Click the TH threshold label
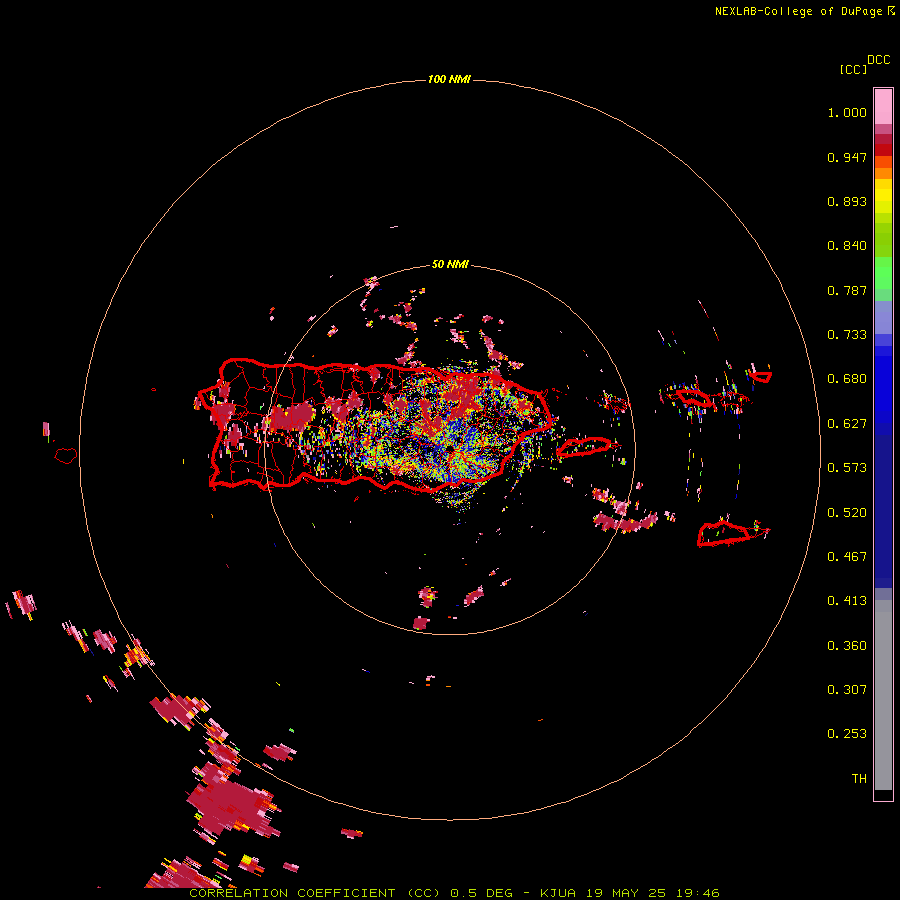Screen dimensions: 900x900 coord(859,779)
